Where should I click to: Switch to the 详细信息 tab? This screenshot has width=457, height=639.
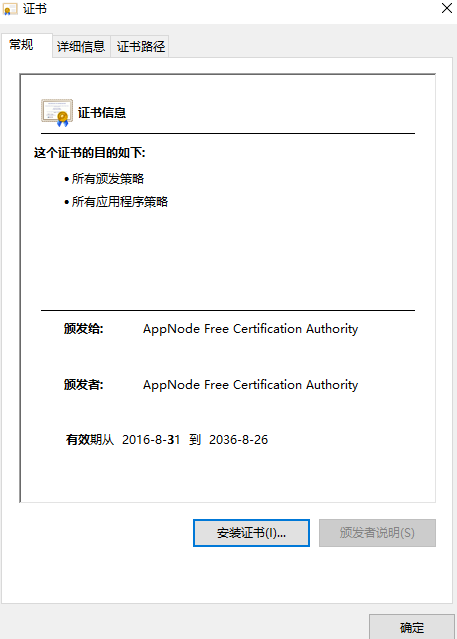[81, 46]
